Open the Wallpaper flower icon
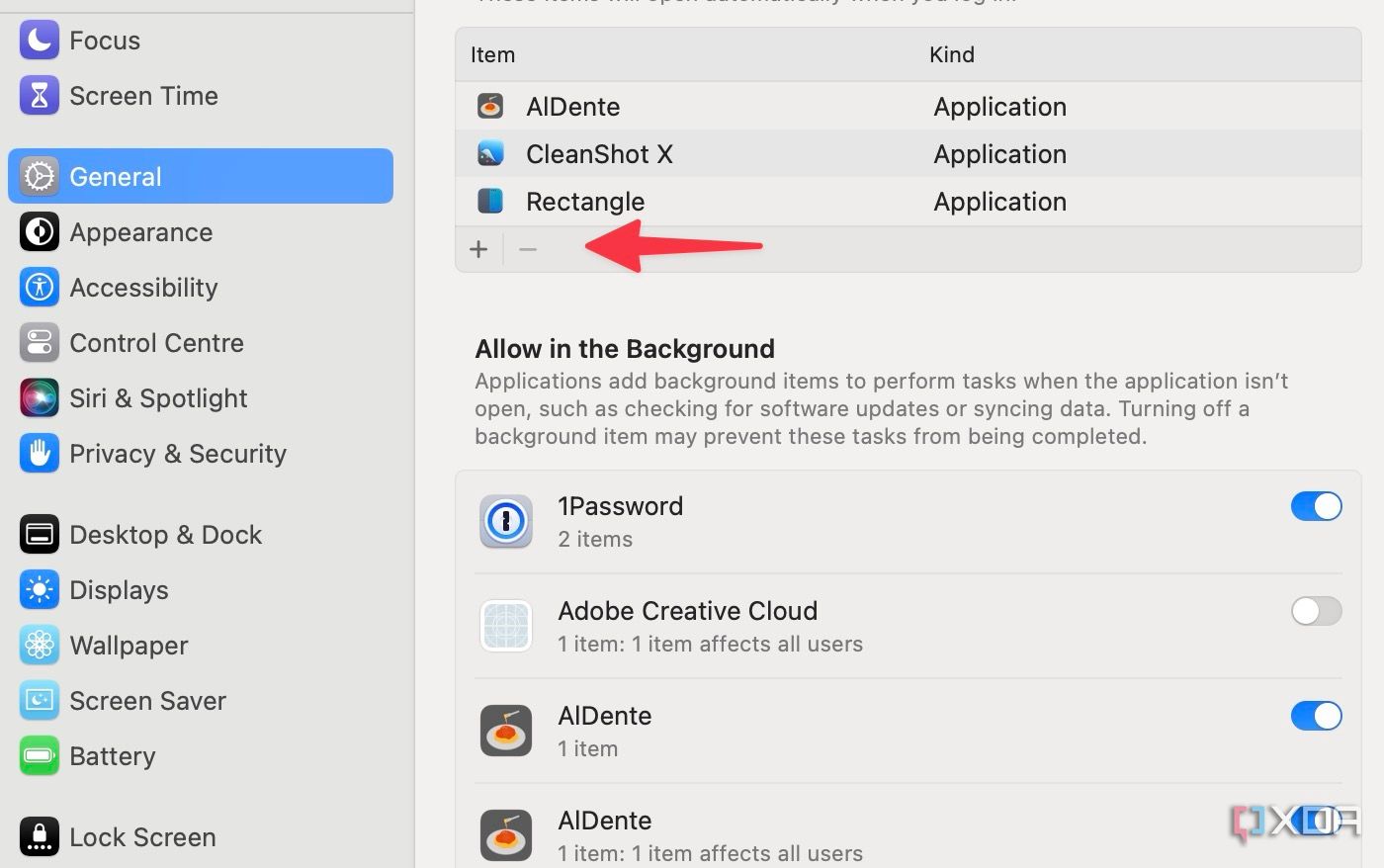 pos(40,646)
